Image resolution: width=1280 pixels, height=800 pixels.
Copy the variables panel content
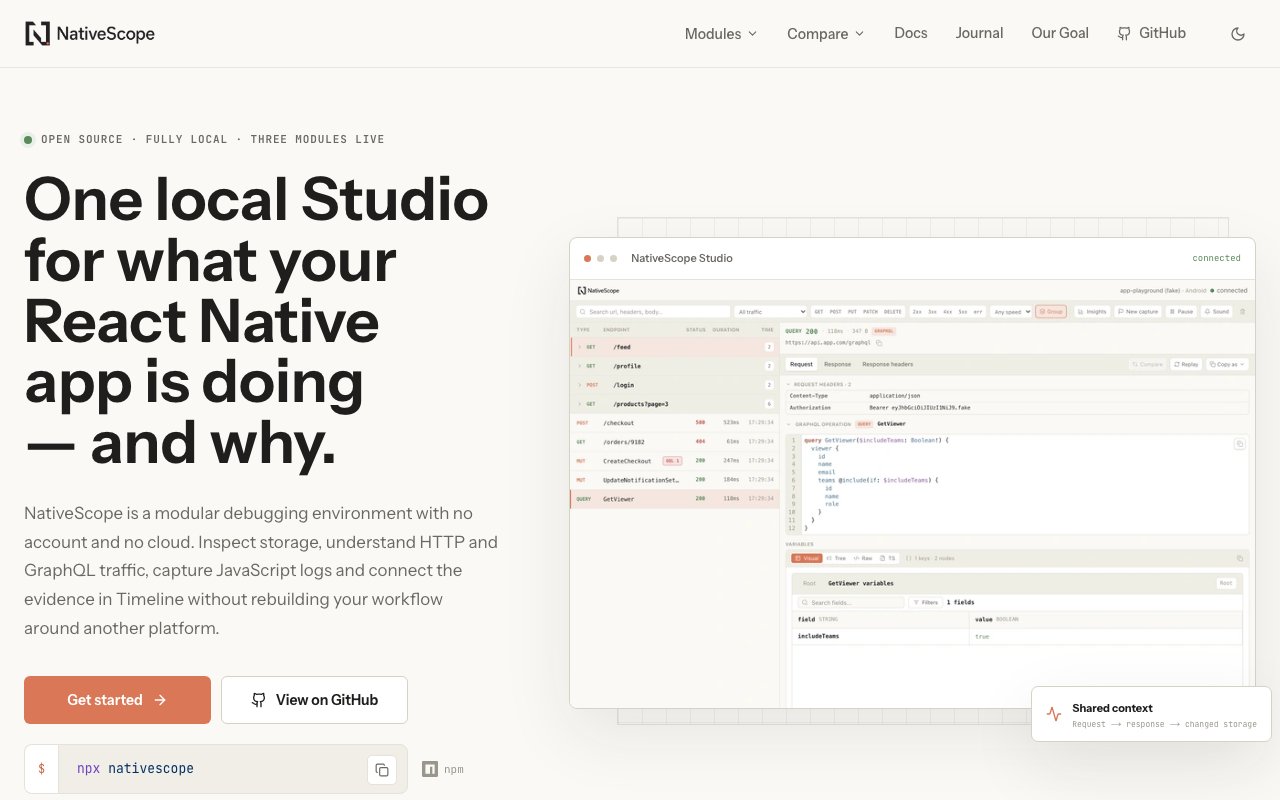[x=1240, y=558]
